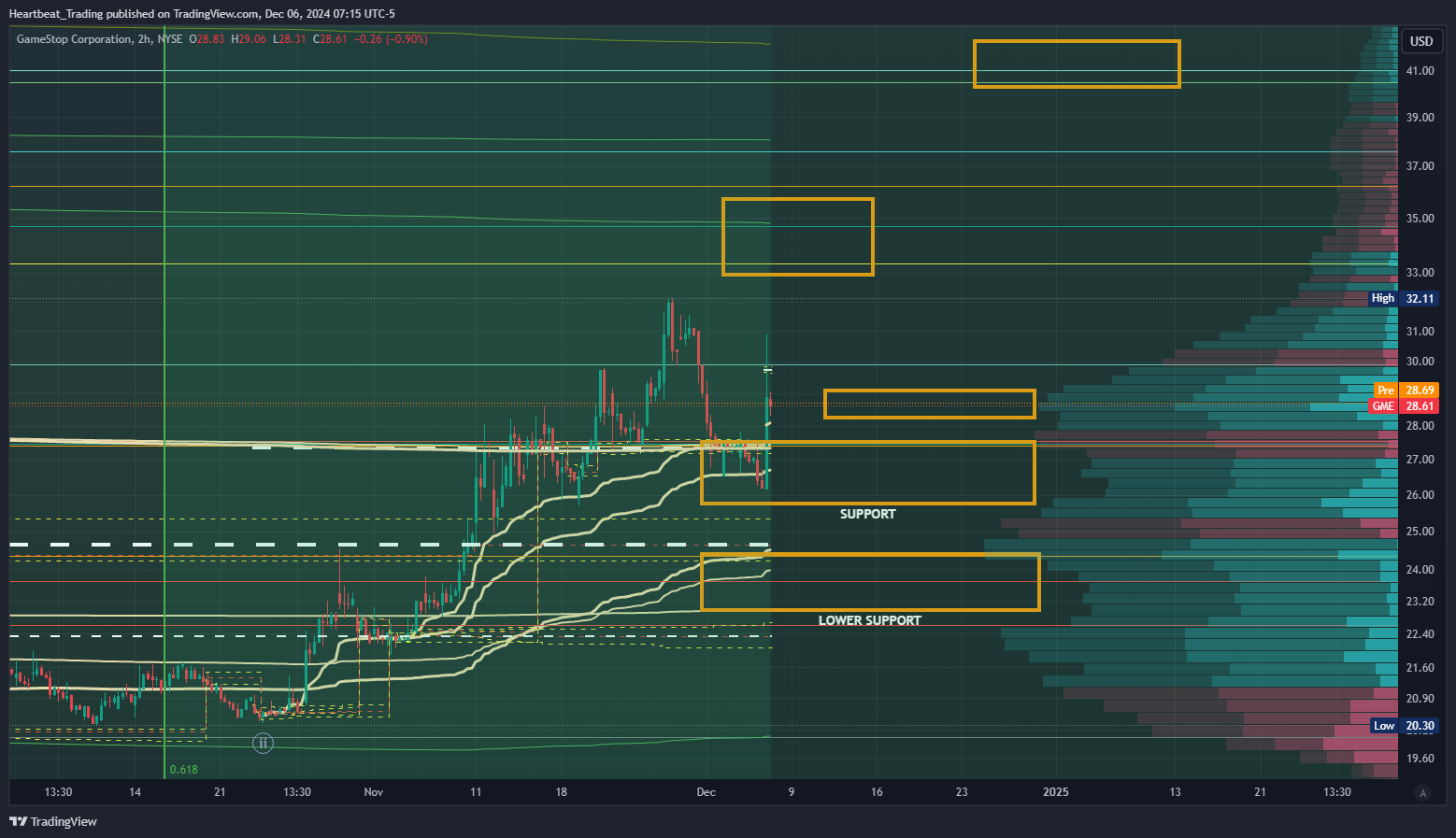Open the USD currency selector
The height and width of the screenshot is (838, 1456).
[x=1421, y=41]
